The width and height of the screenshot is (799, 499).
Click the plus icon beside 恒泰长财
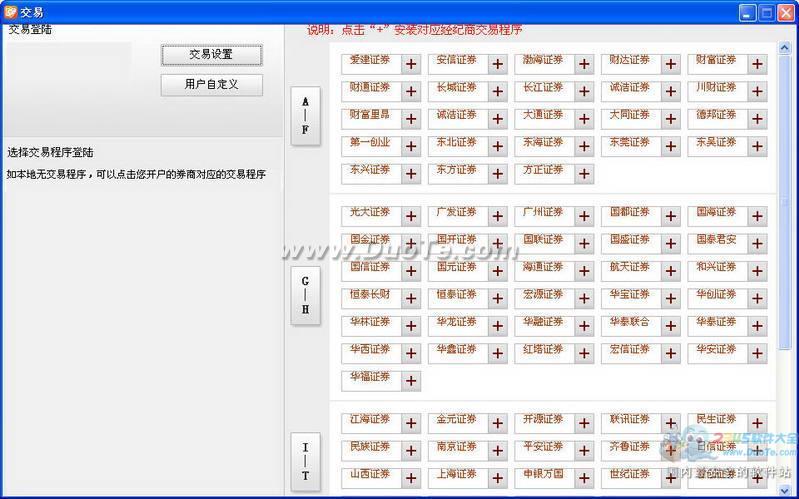(x=411, y=299)
